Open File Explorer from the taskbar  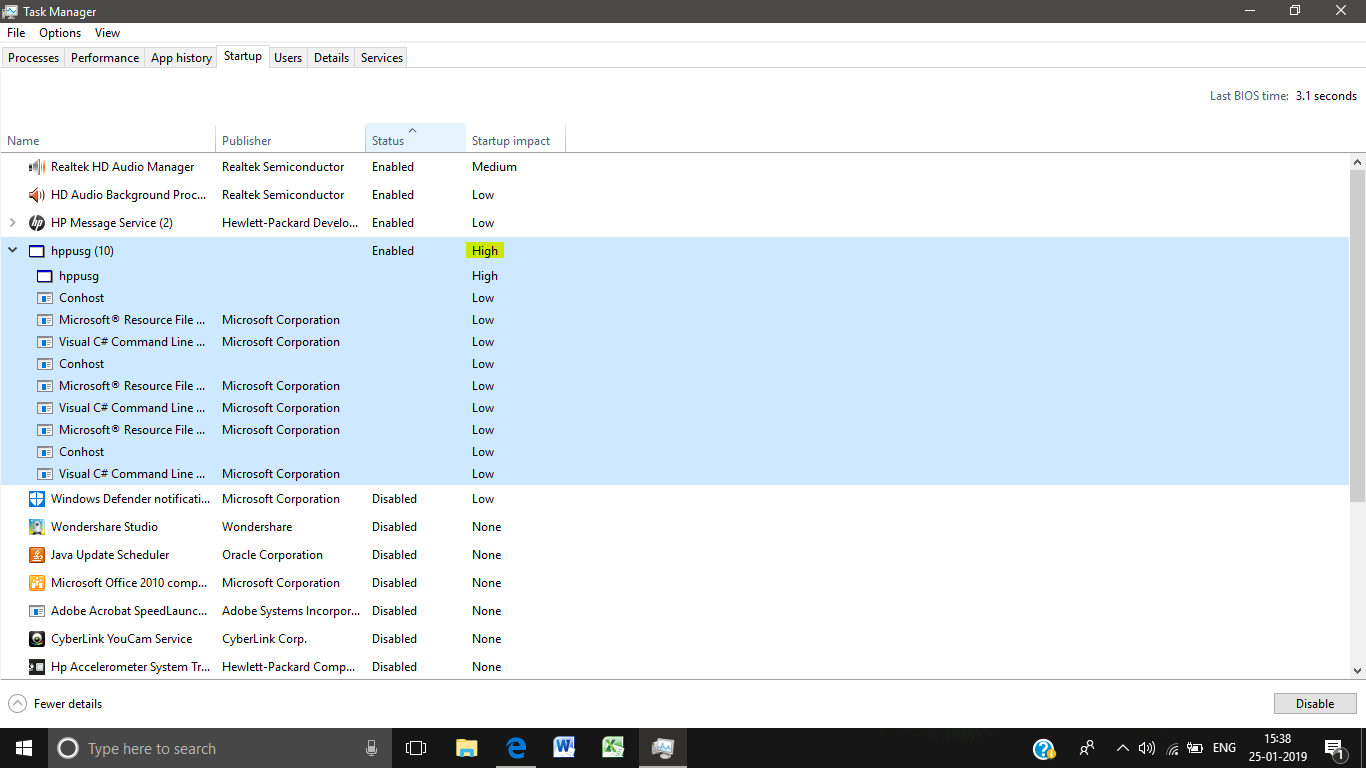tap(466, 748)
